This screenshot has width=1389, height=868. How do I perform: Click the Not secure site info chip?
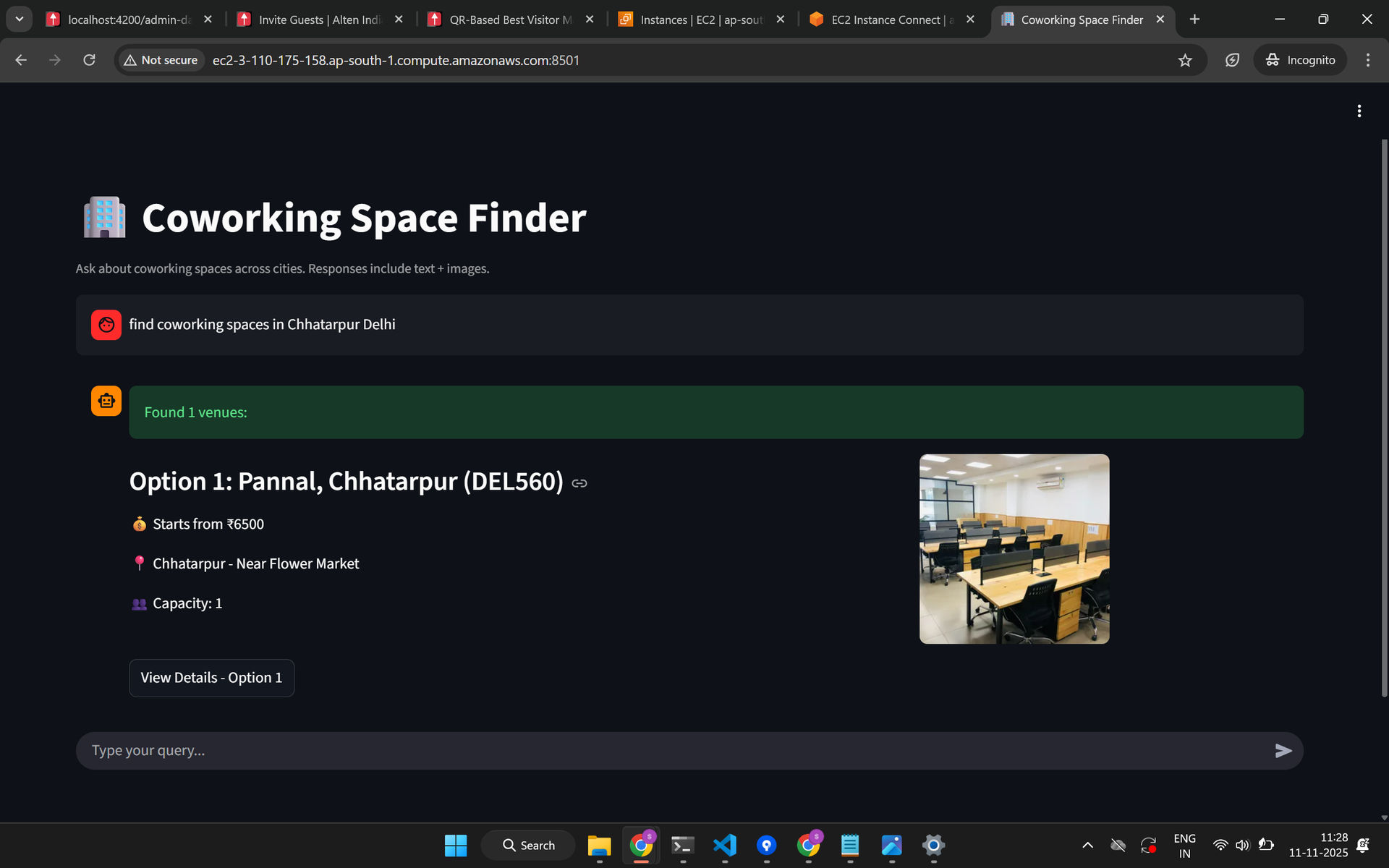click(161, 60)
